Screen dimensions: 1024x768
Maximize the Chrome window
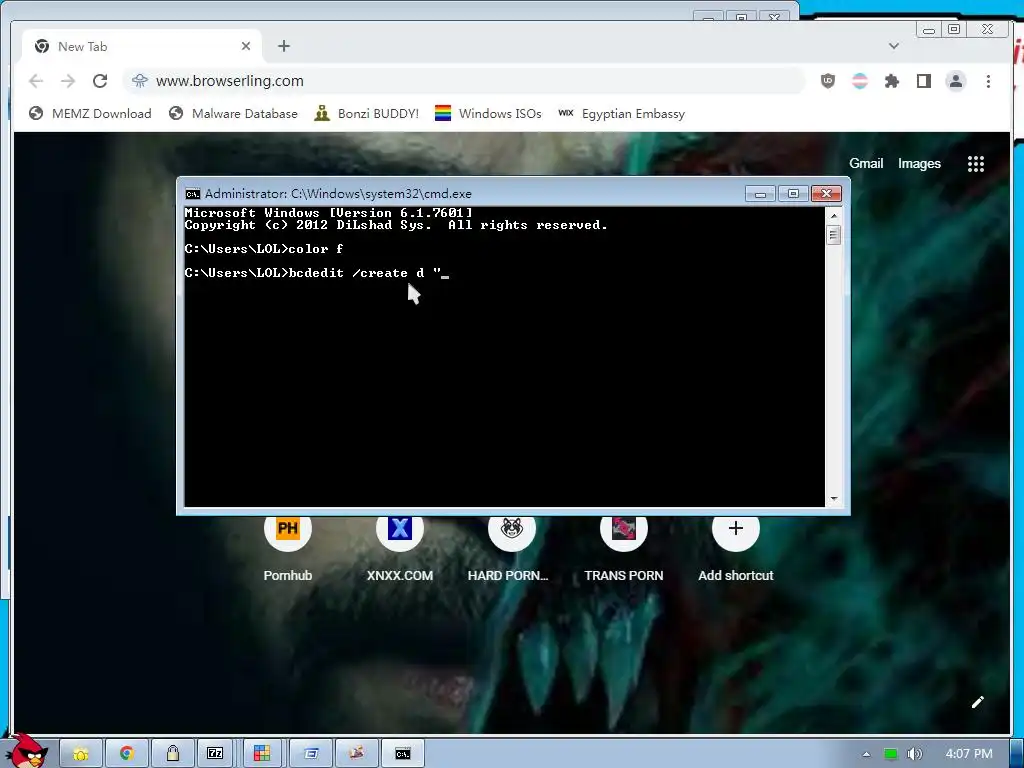[x=954, y=29]
